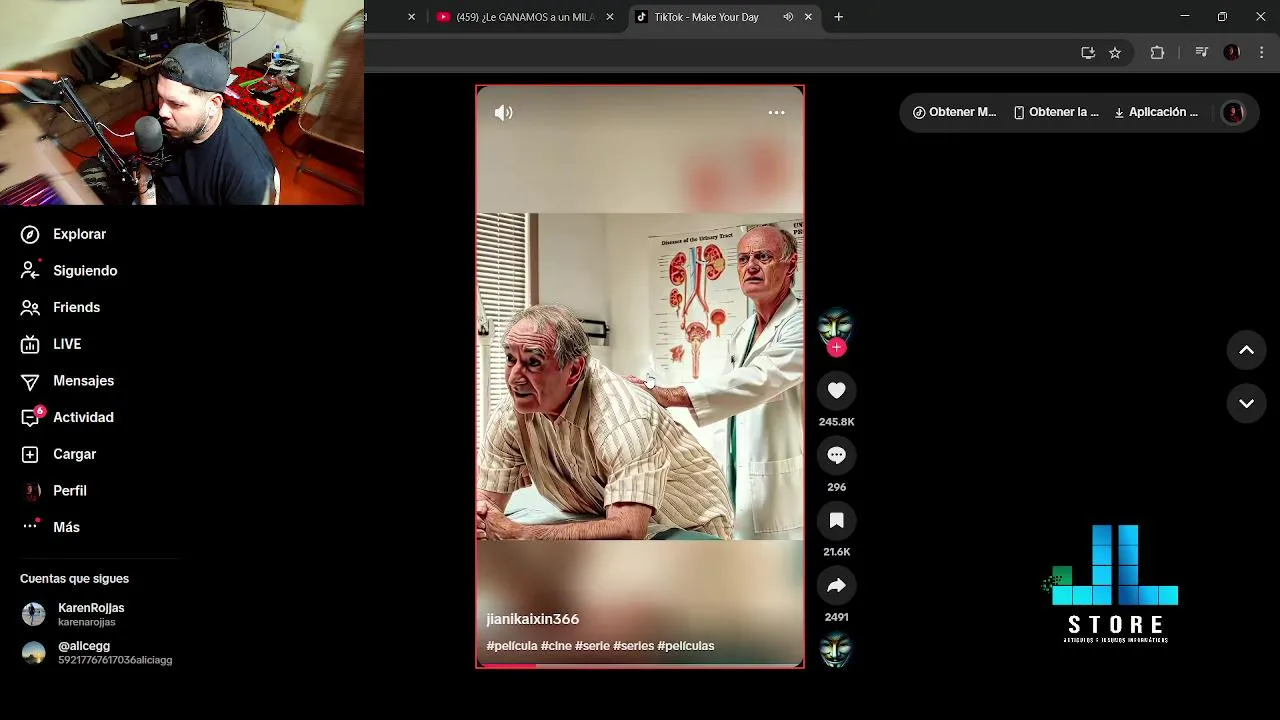Seek along the video progress bar
Image resolution: width=1280 pixels, height=720 pixels.
click(640, 665)
